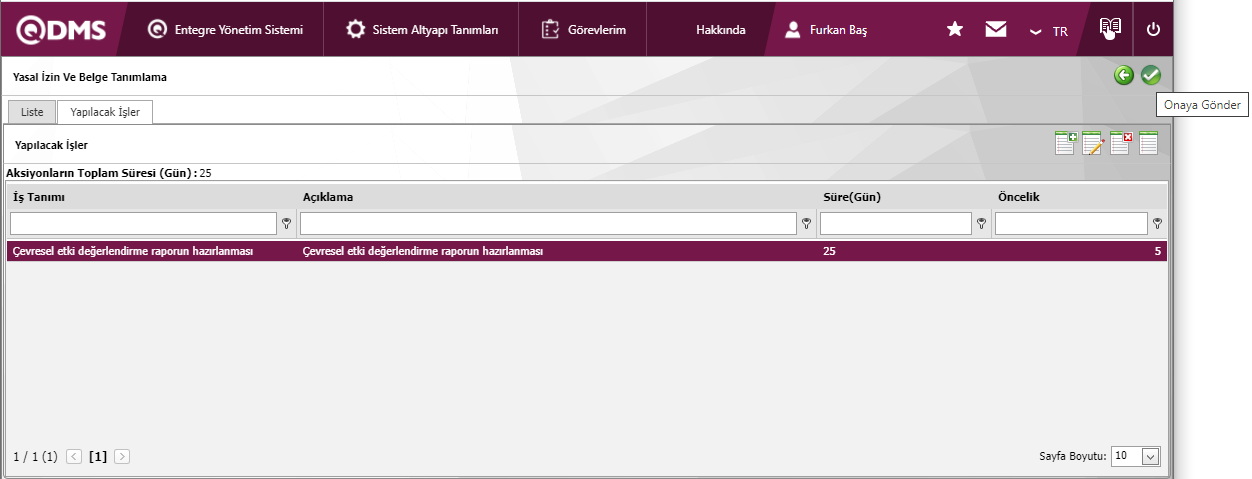The height and width of the screenshot is (479, 1252).
Task: Go to previous page arrow
Action: (x=74, y=456)
